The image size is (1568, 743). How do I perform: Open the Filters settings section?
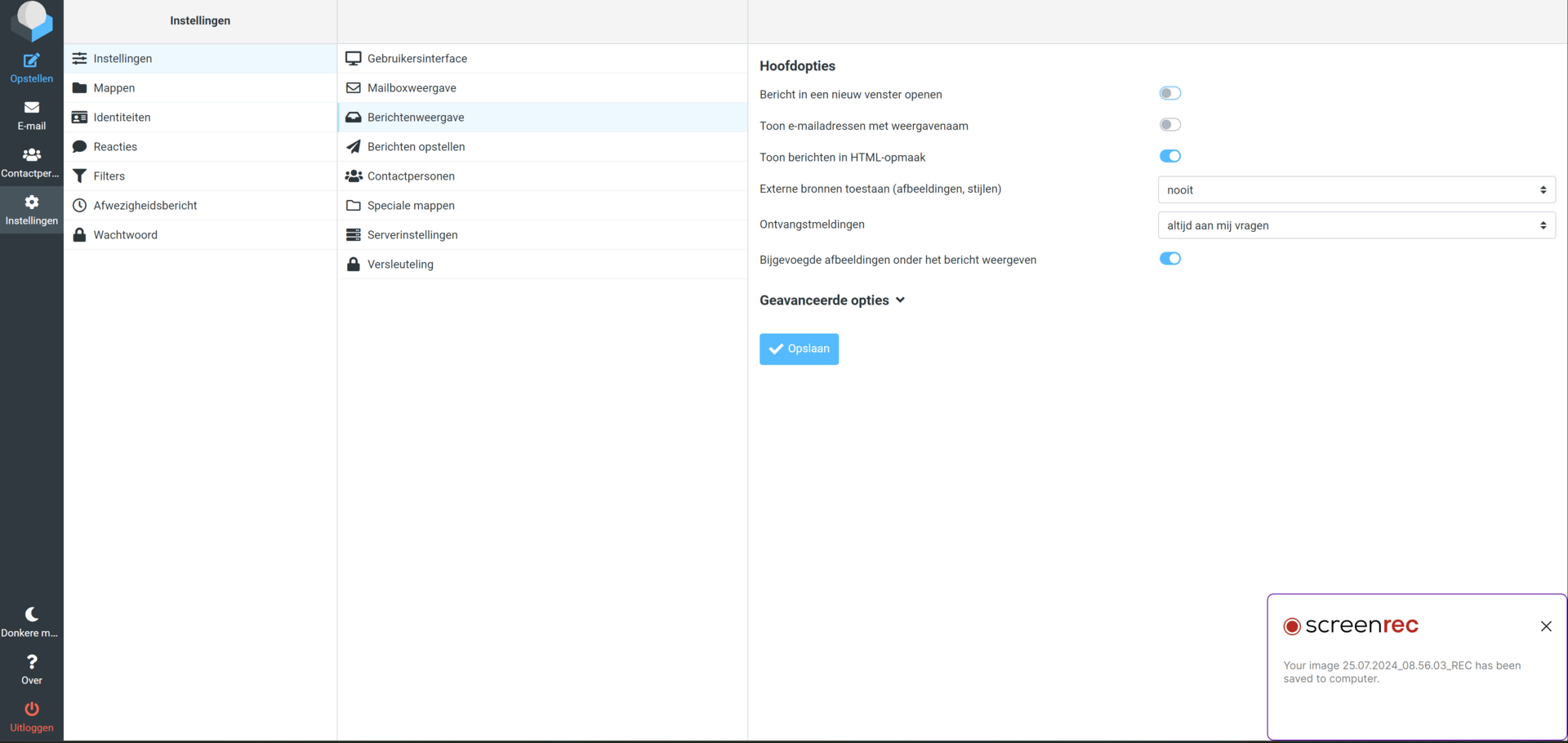(x=200, y=176)
